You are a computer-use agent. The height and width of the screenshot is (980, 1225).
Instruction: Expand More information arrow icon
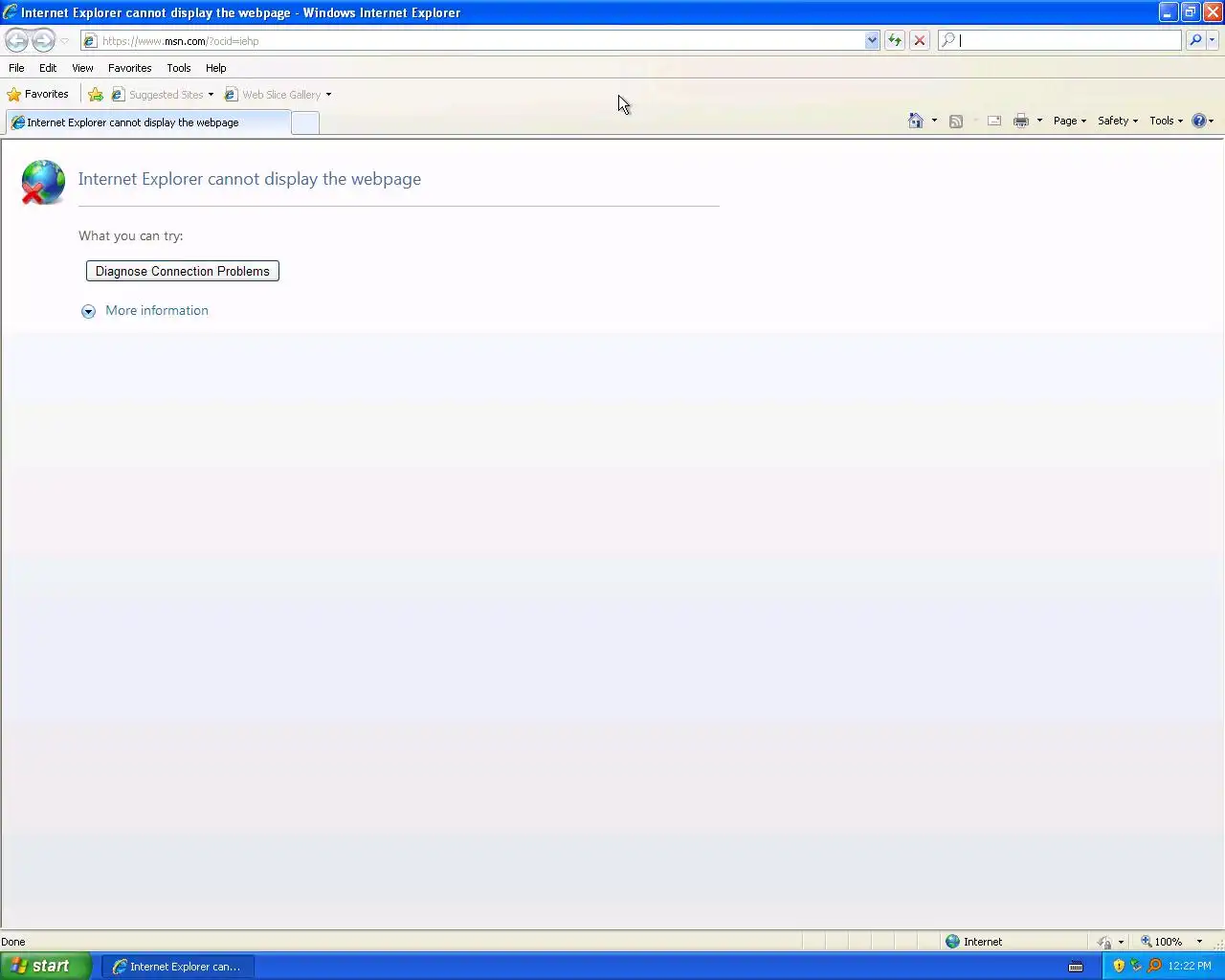pyautogui.click(x=88, y=311)
